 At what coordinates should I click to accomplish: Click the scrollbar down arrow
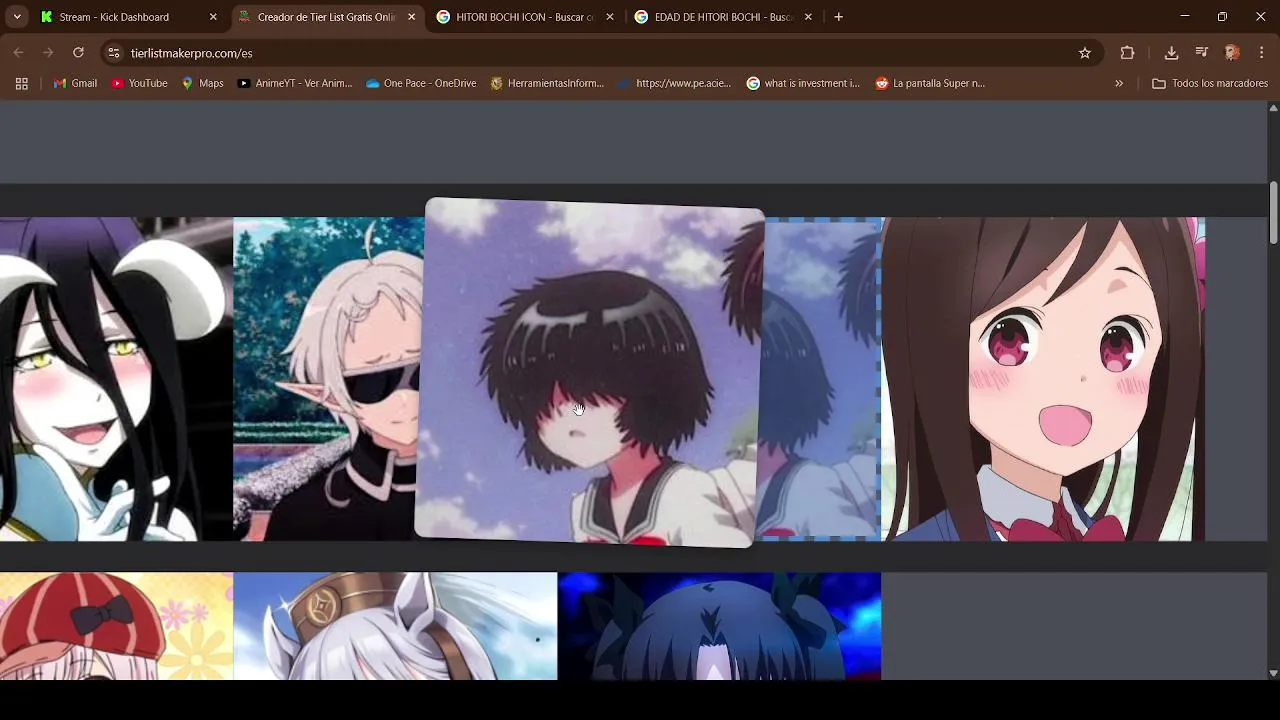pos(1273,673)
